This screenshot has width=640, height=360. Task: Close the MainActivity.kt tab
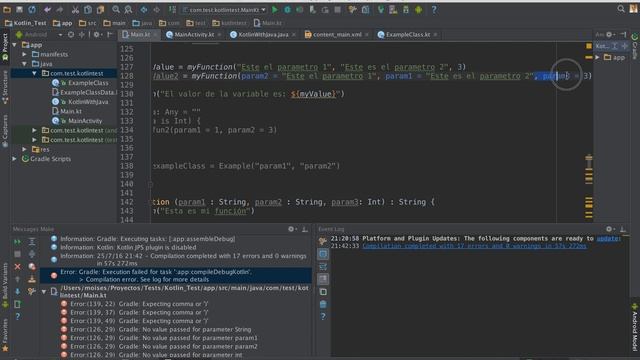[220, 35]
